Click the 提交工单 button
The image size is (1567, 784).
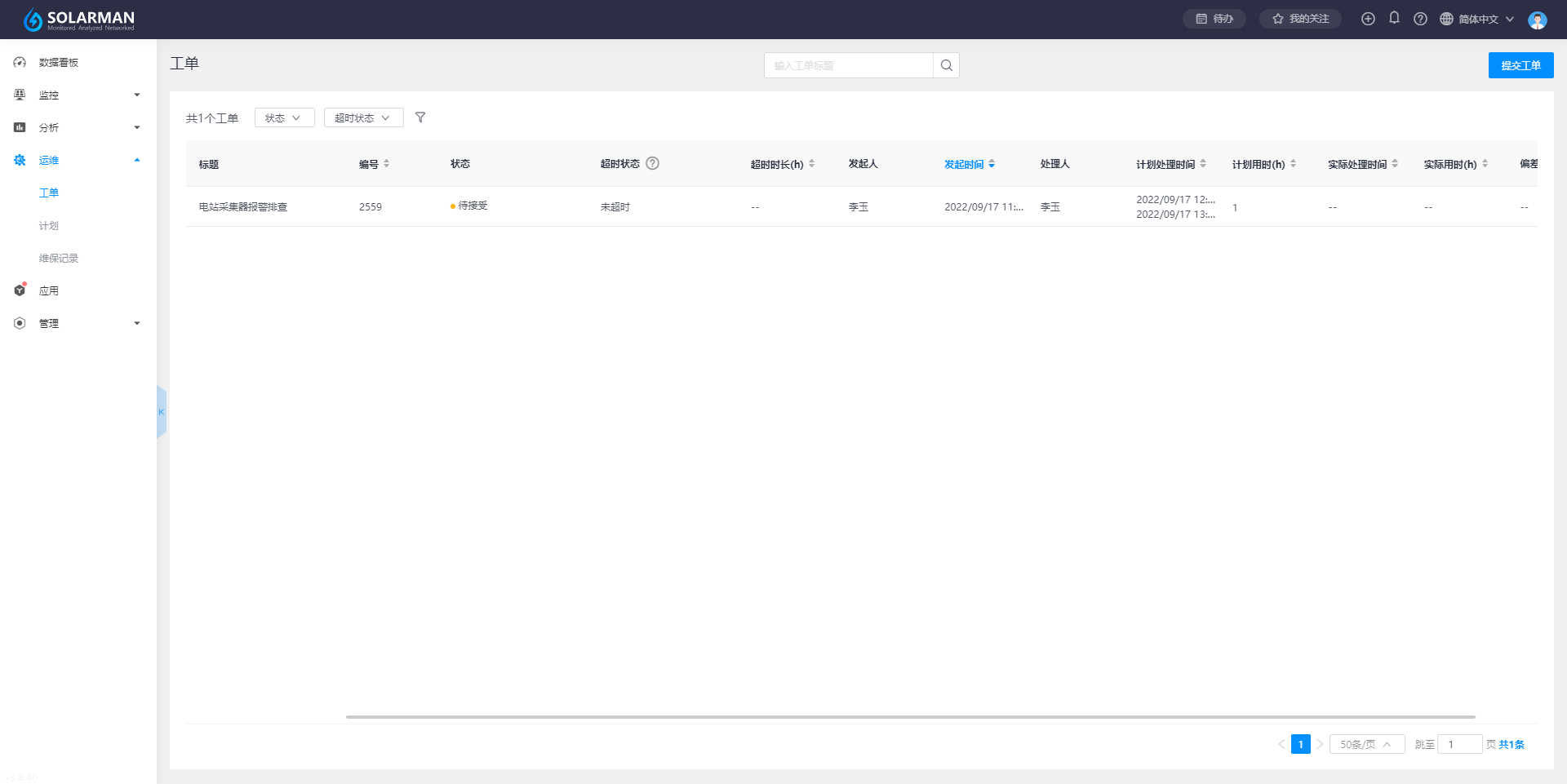click(1520, 65)
